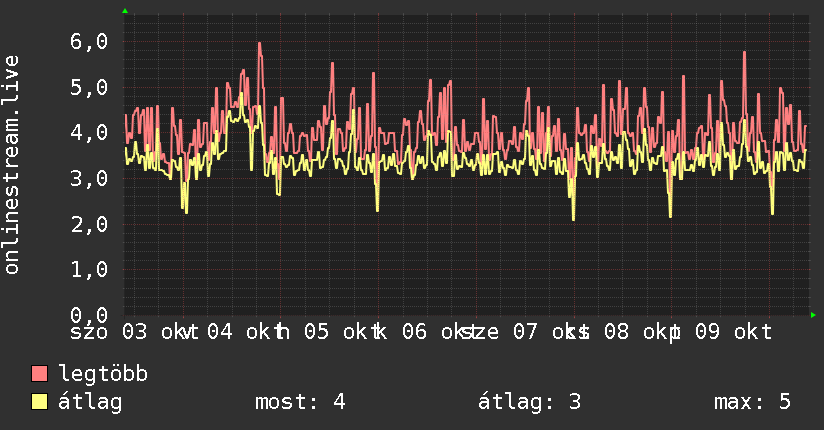Click the pink legtöbb legend swatch
This screenshot has width=824, height=430.
[39, 374]
